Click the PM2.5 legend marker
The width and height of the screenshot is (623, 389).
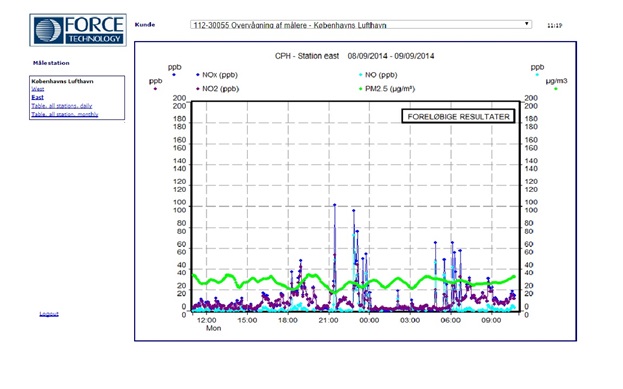coord(361,89)
